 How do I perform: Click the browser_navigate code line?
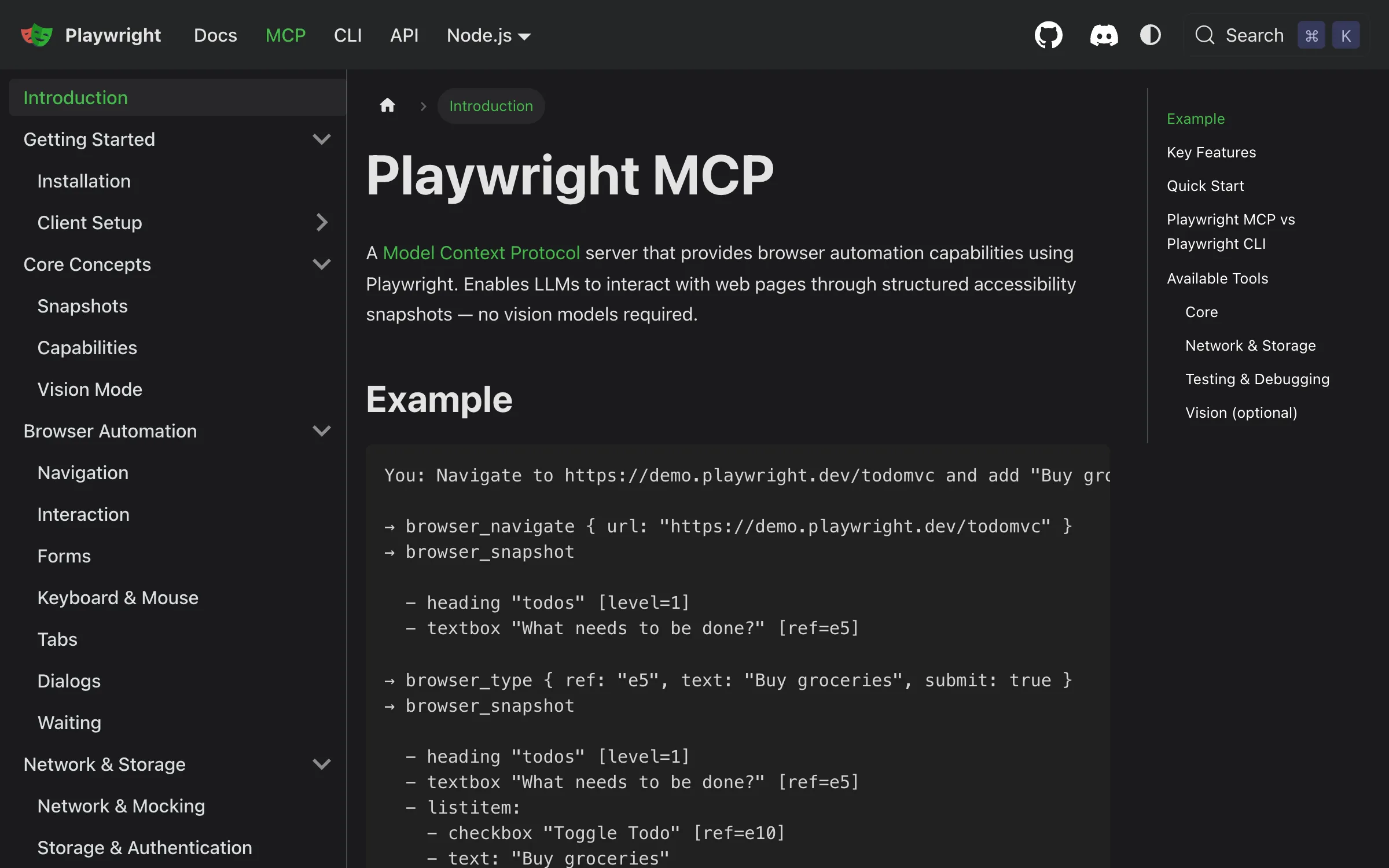728,526
